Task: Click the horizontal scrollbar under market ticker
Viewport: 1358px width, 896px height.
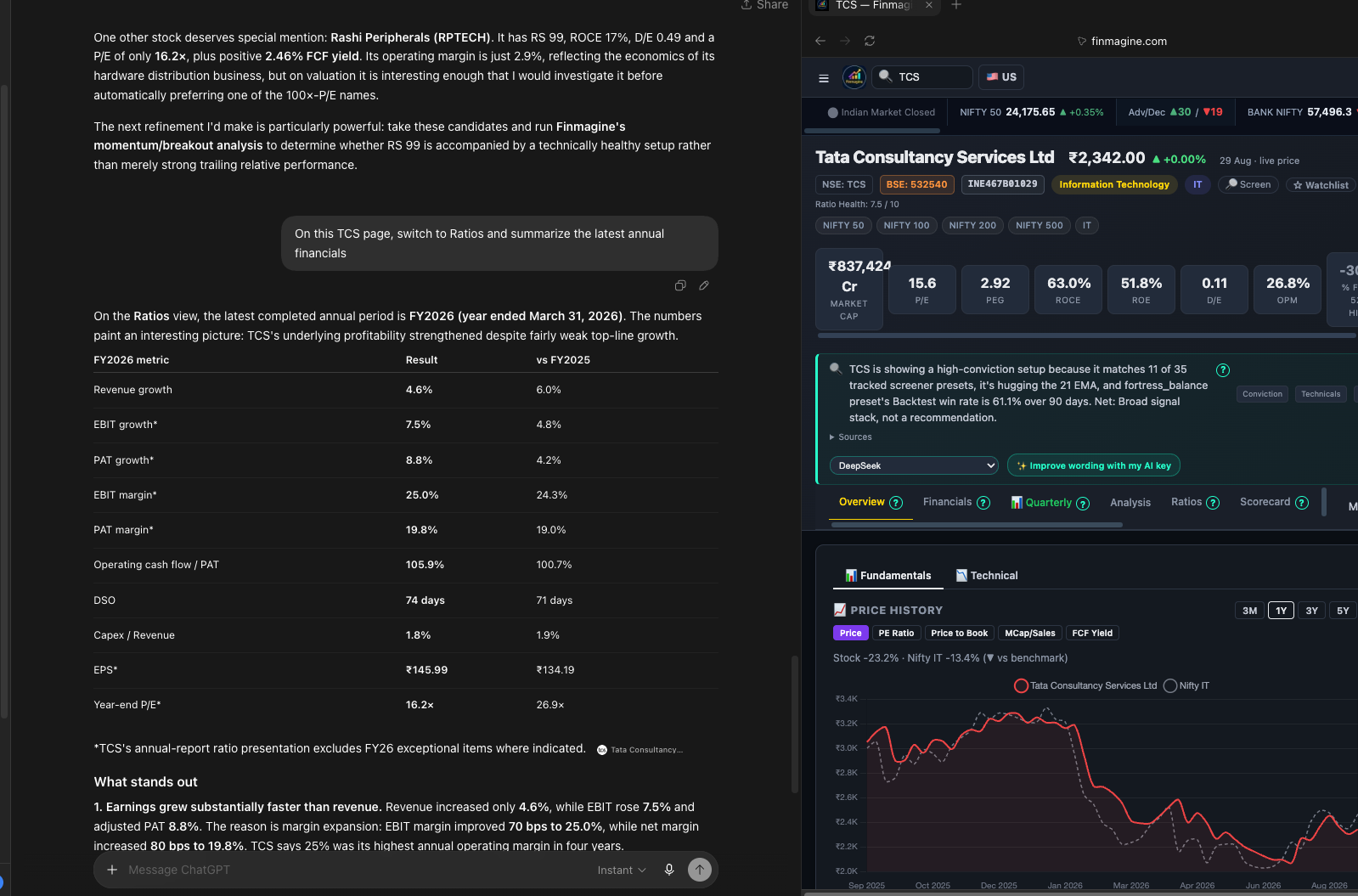Action: click(872, 131)
